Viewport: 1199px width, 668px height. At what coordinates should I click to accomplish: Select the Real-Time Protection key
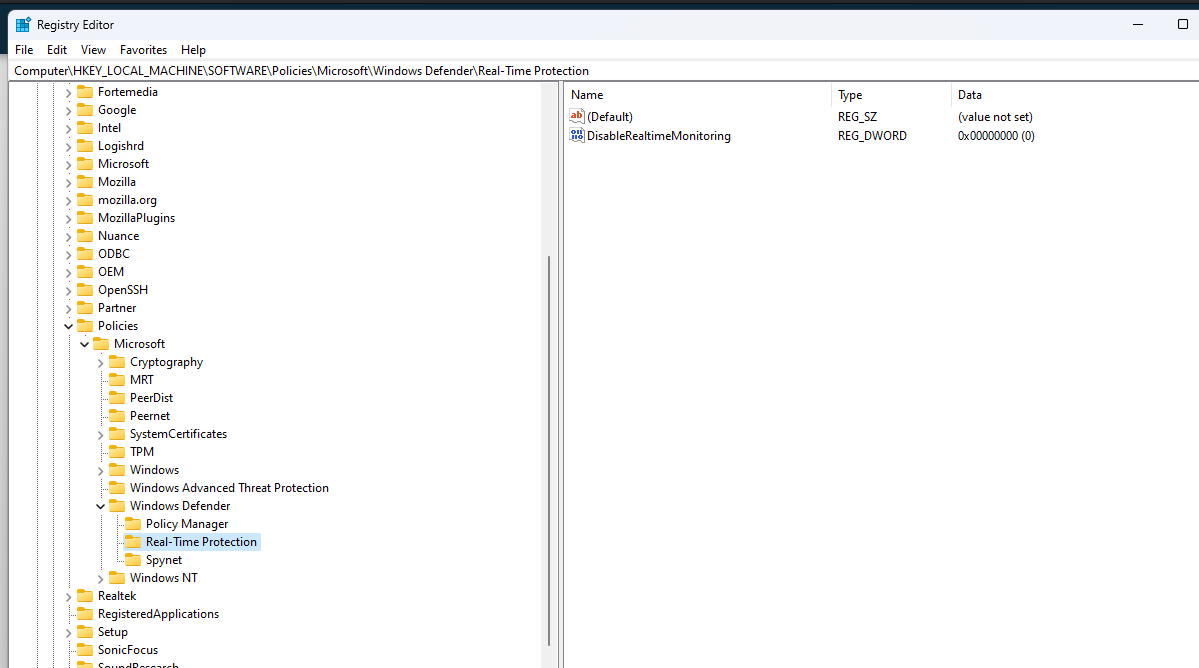[x=201, y=542]
